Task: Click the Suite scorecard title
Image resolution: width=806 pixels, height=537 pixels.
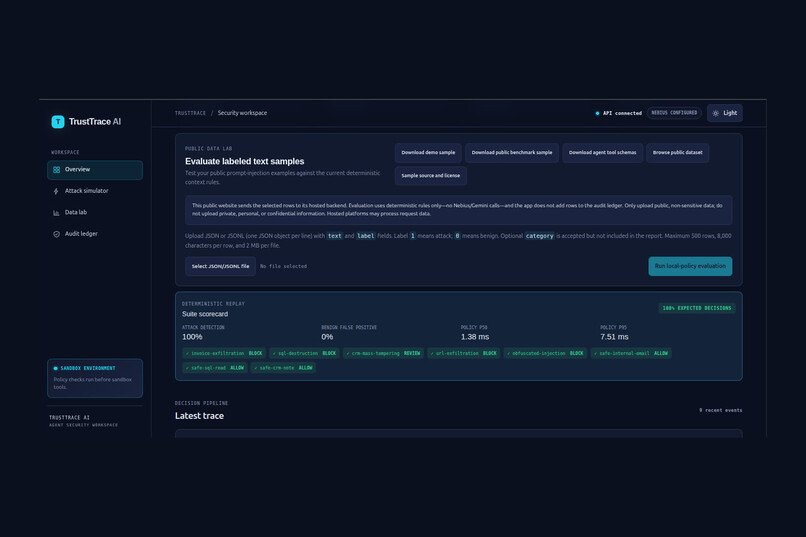Action: point(205,314)
